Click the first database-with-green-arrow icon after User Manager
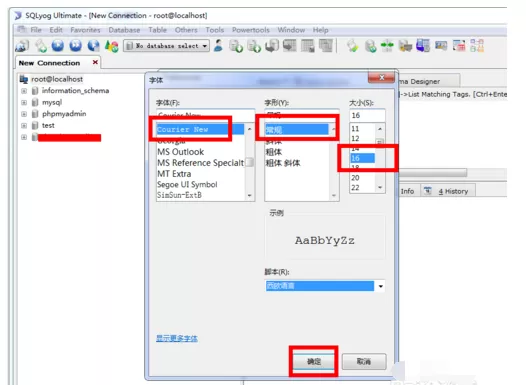This screenshot has width=526, height=385. 236,46
